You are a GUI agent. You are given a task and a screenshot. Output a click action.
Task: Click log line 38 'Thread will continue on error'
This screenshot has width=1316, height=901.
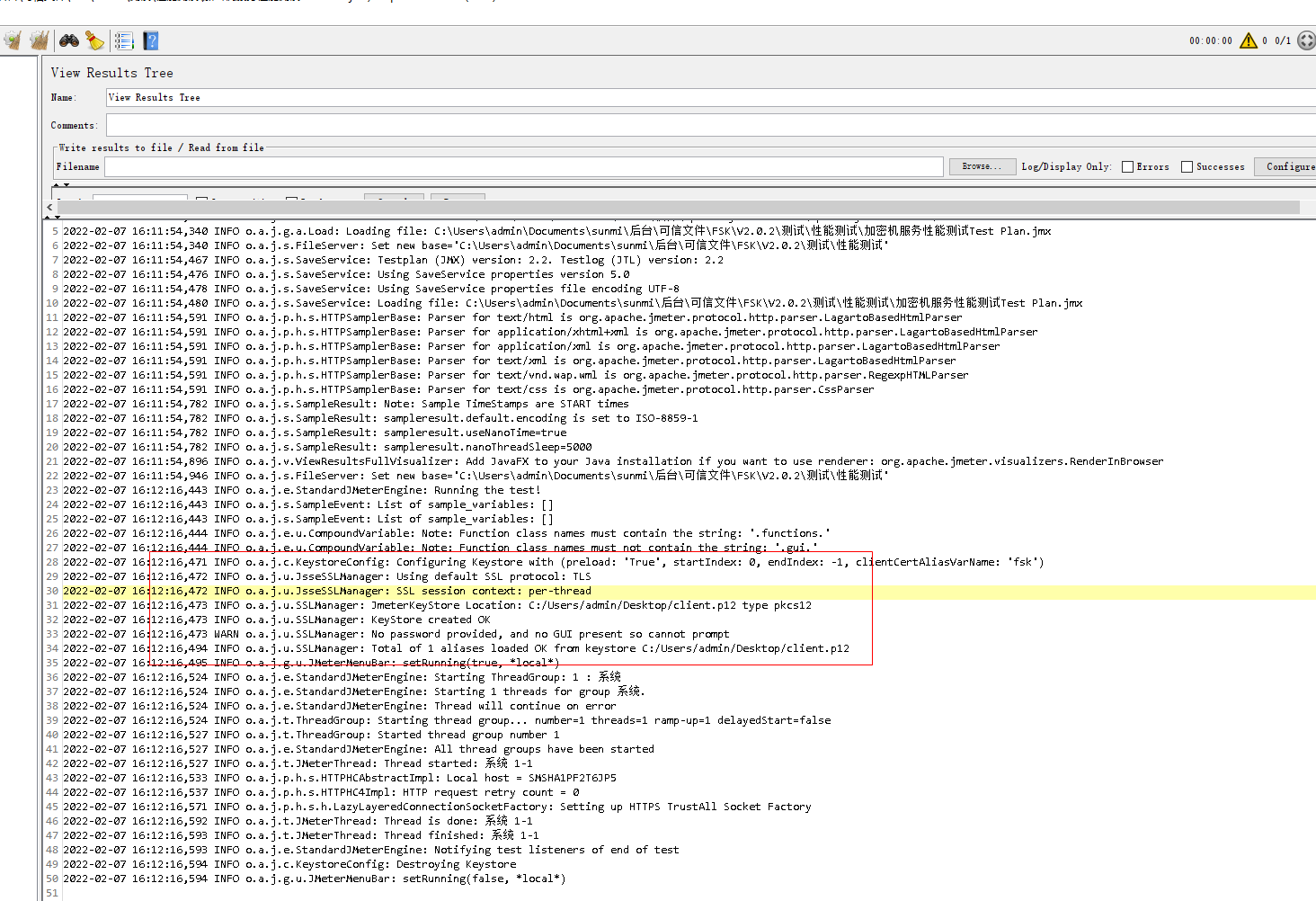click(340, 706)
